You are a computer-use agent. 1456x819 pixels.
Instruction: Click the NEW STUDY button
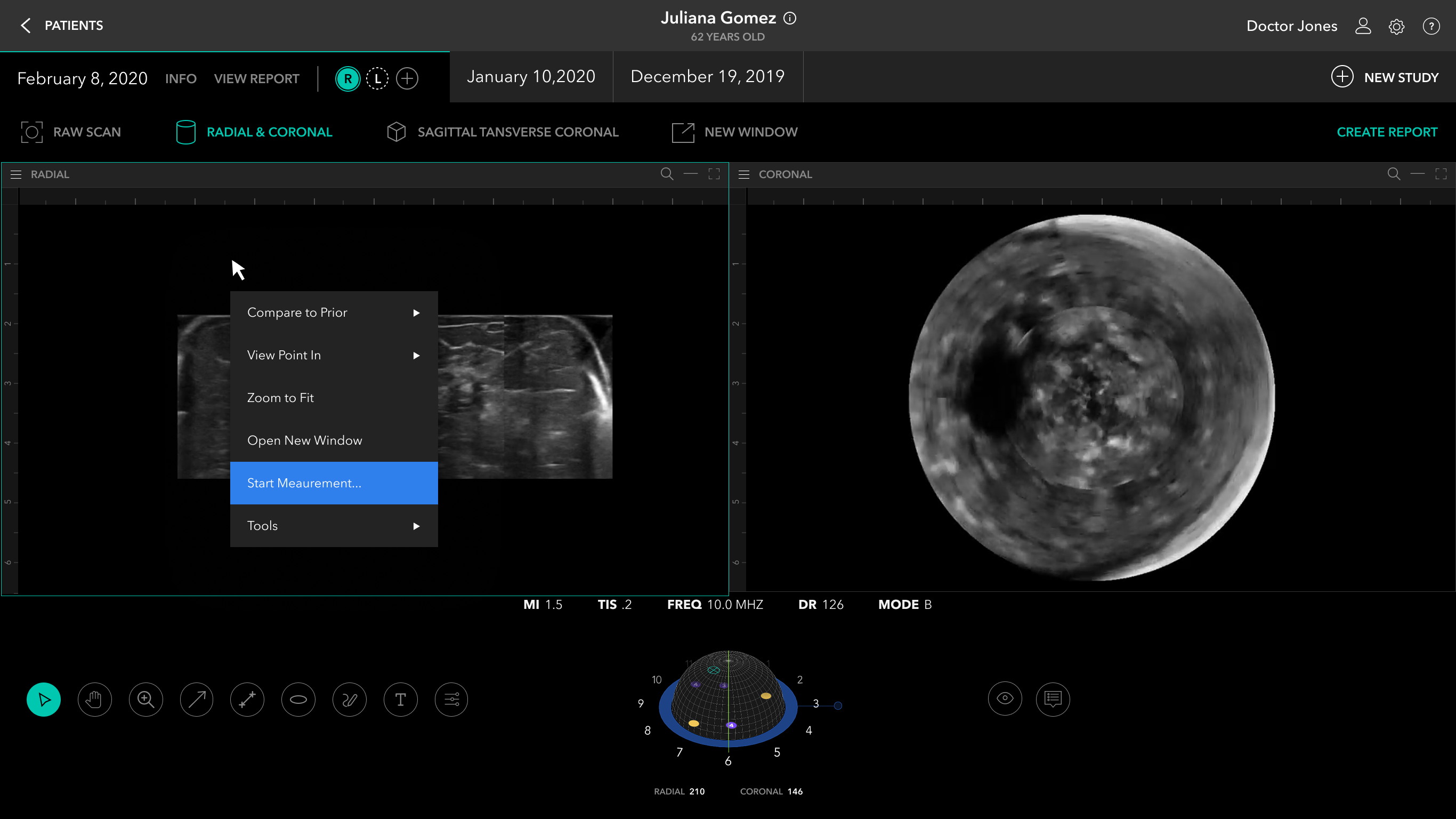(x=1385, y=77)
